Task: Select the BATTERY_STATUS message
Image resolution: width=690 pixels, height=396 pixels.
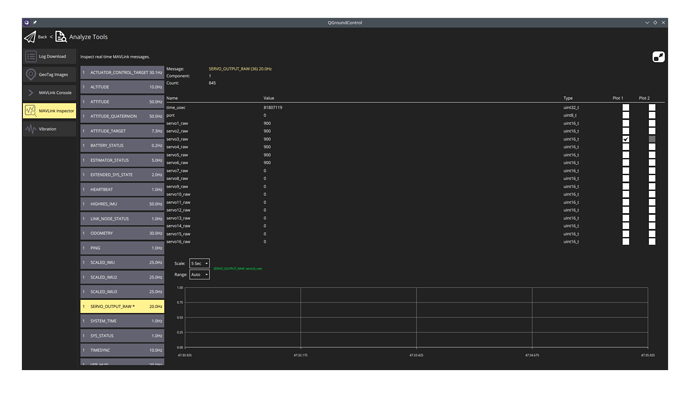Action: click(122, 145)
